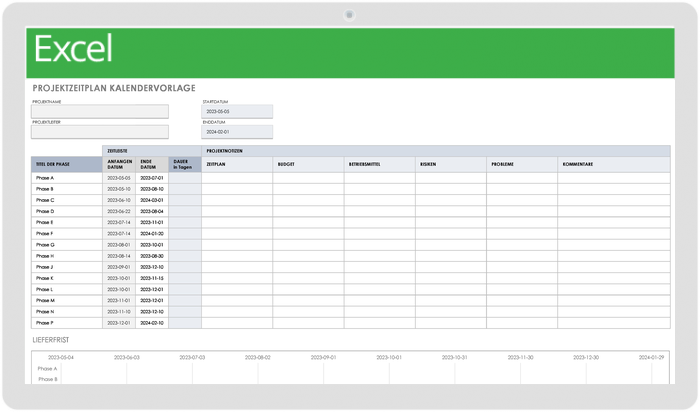The height and width of the screenshot is (412, 700).
Task: Click timeline axis date 2023-10-31
Action: (x=454, y=358)
